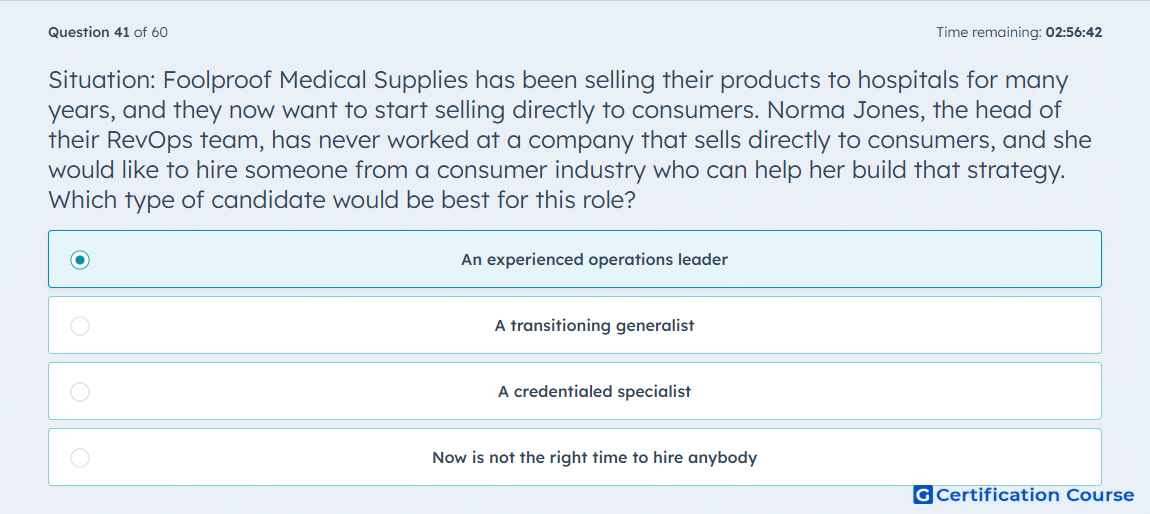Click the blue G logo icon
Image resolution: width=1150 pixels, height=514 pixels.
pyautogui.click(x=923, y=495)
